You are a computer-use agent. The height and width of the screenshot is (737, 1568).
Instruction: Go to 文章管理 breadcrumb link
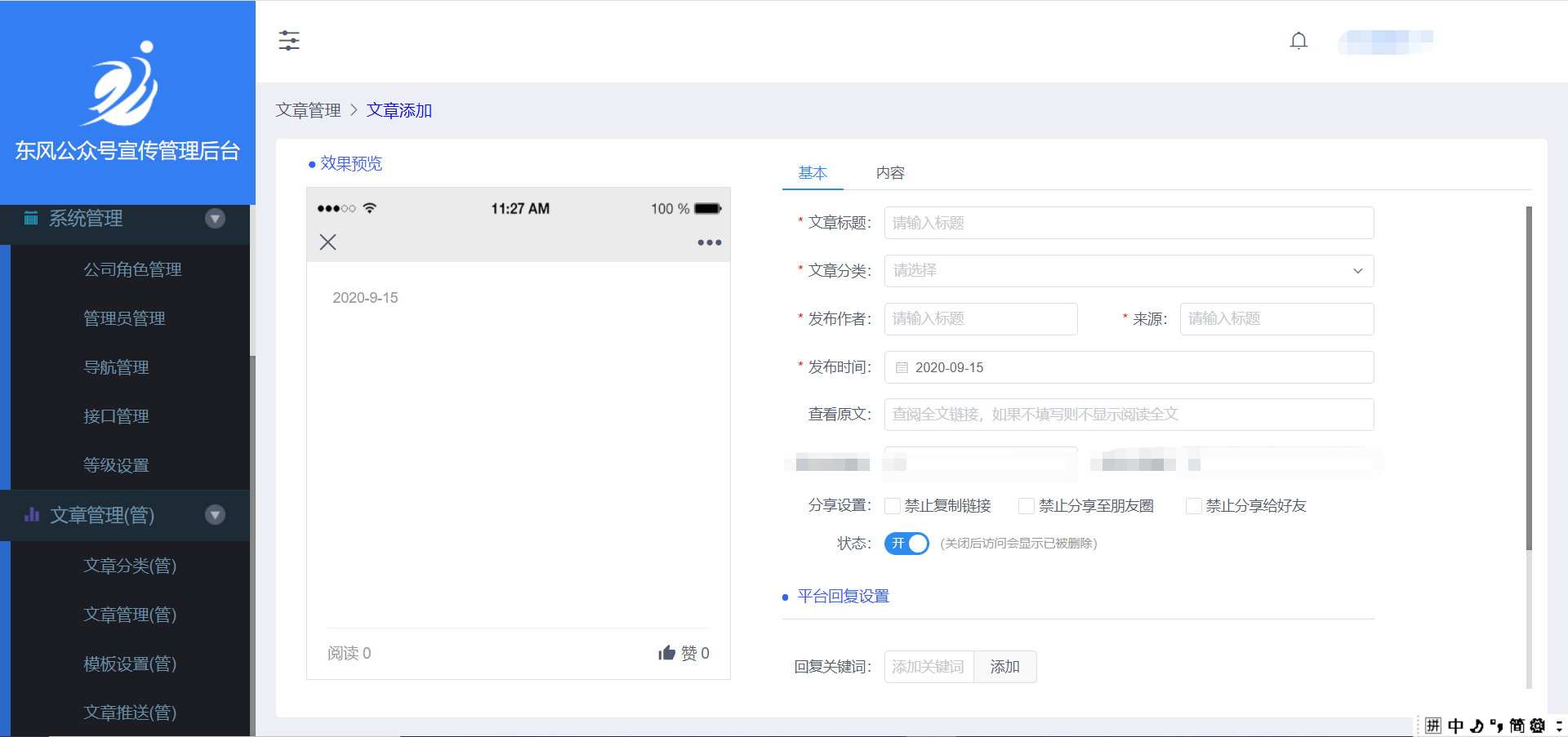coord(308,110)
